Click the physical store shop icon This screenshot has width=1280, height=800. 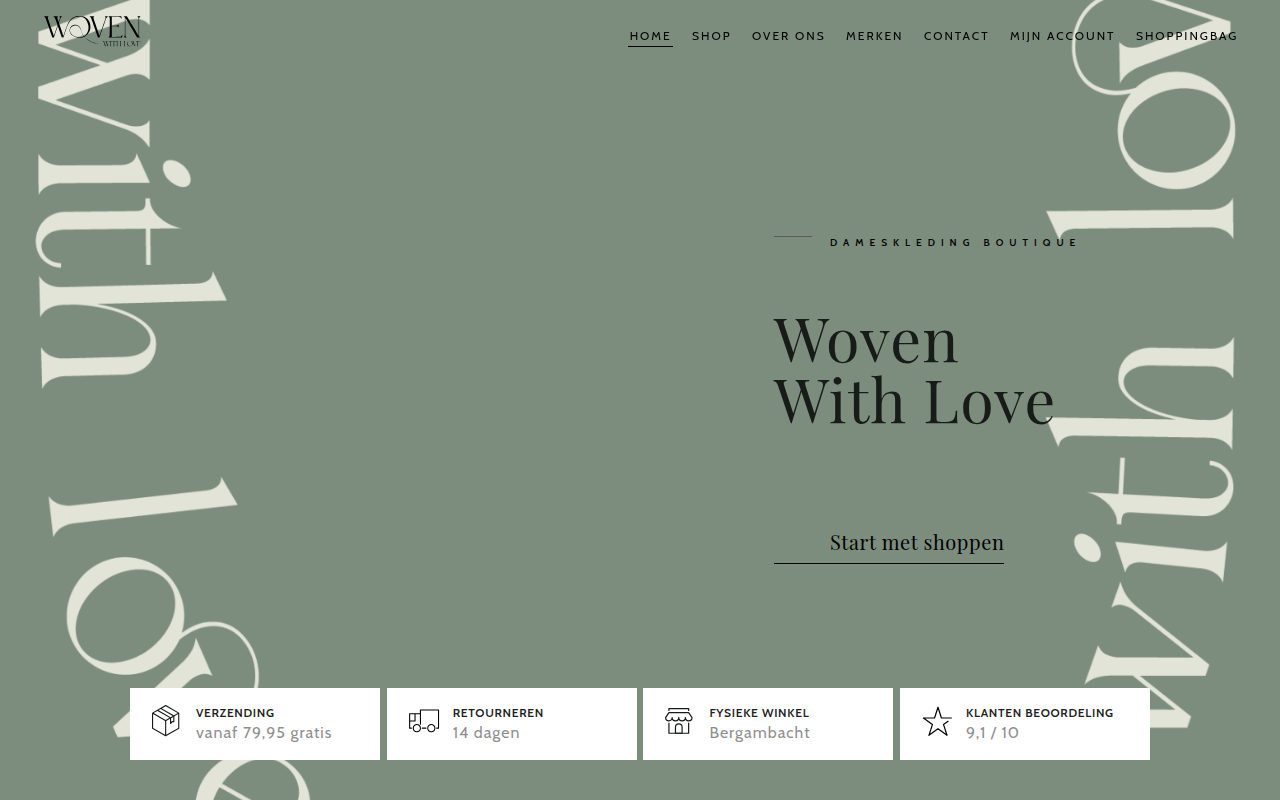[679, 720]
